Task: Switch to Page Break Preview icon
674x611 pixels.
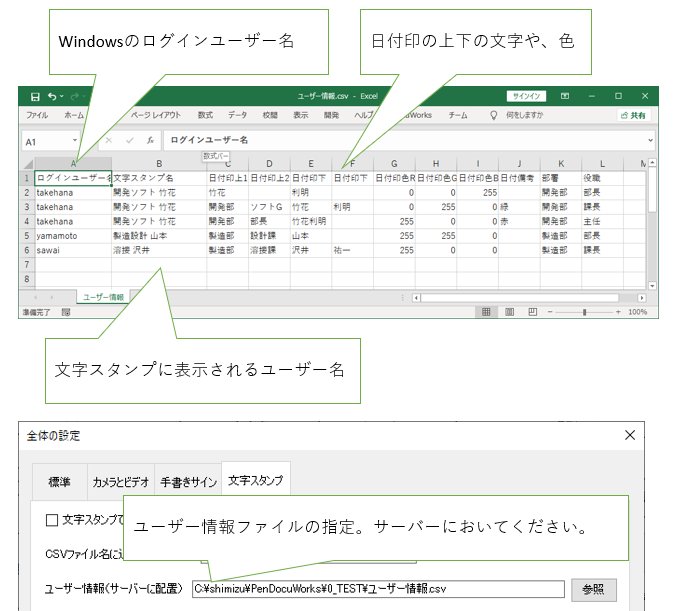Action: coord(533,312)
